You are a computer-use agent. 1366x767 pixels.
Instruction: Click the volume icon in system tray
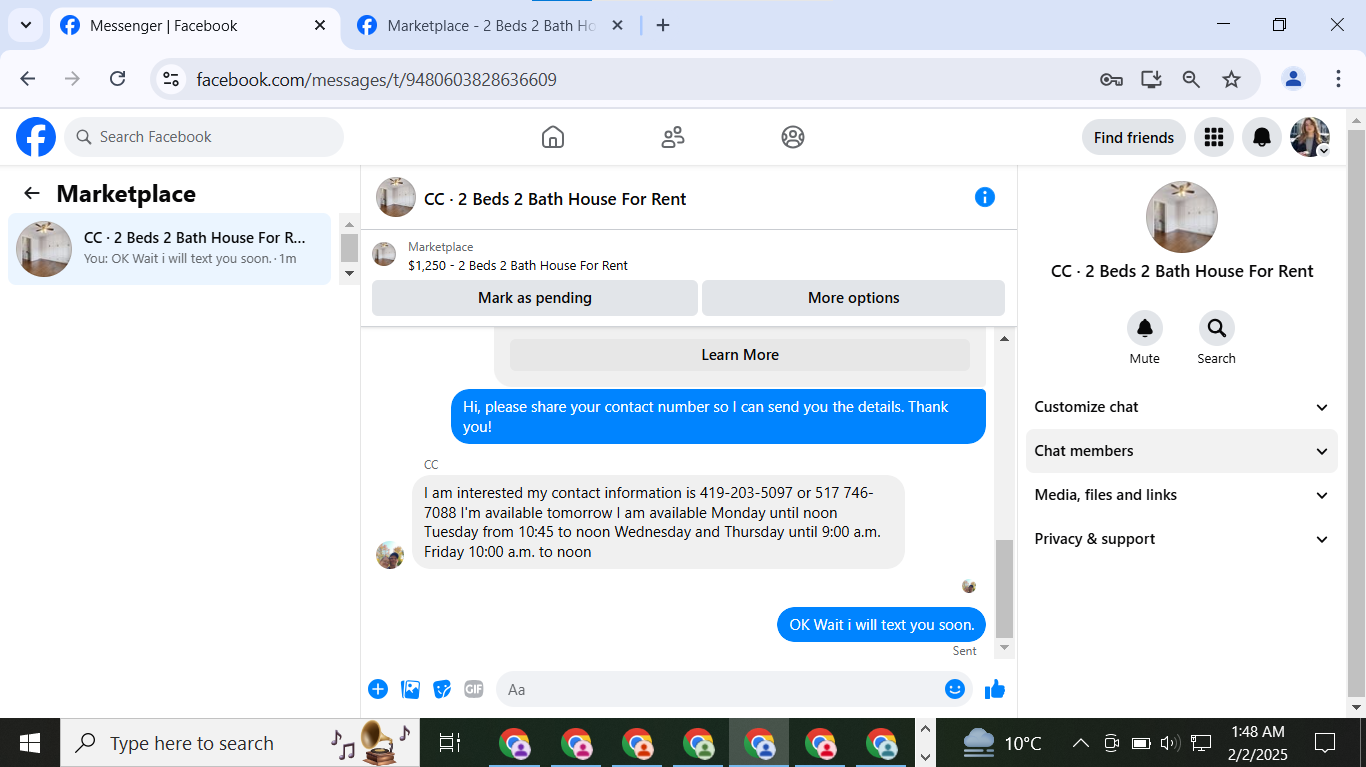tap(1170, 743)
